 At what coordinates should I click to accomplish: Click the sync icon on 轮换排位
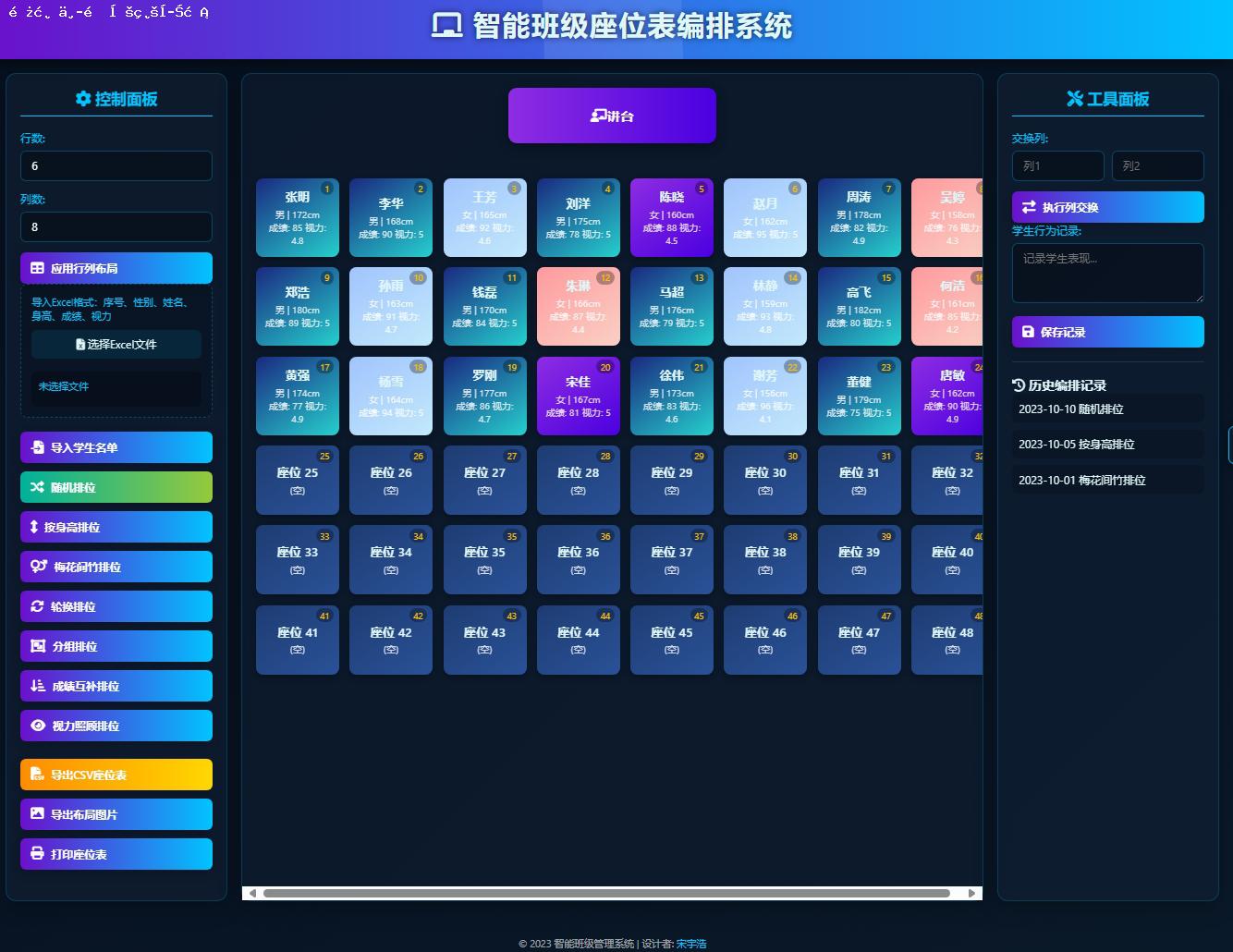pyautogui.click(x=37, y=606)
